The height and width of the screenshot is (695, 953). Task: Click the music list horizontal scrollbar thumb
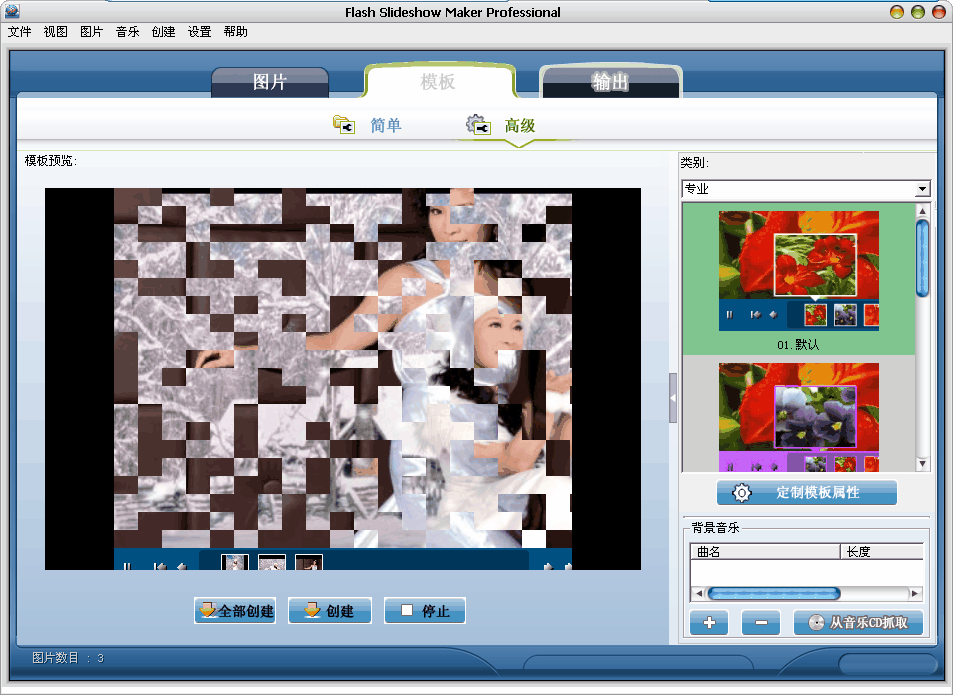[x=774, y=594]
